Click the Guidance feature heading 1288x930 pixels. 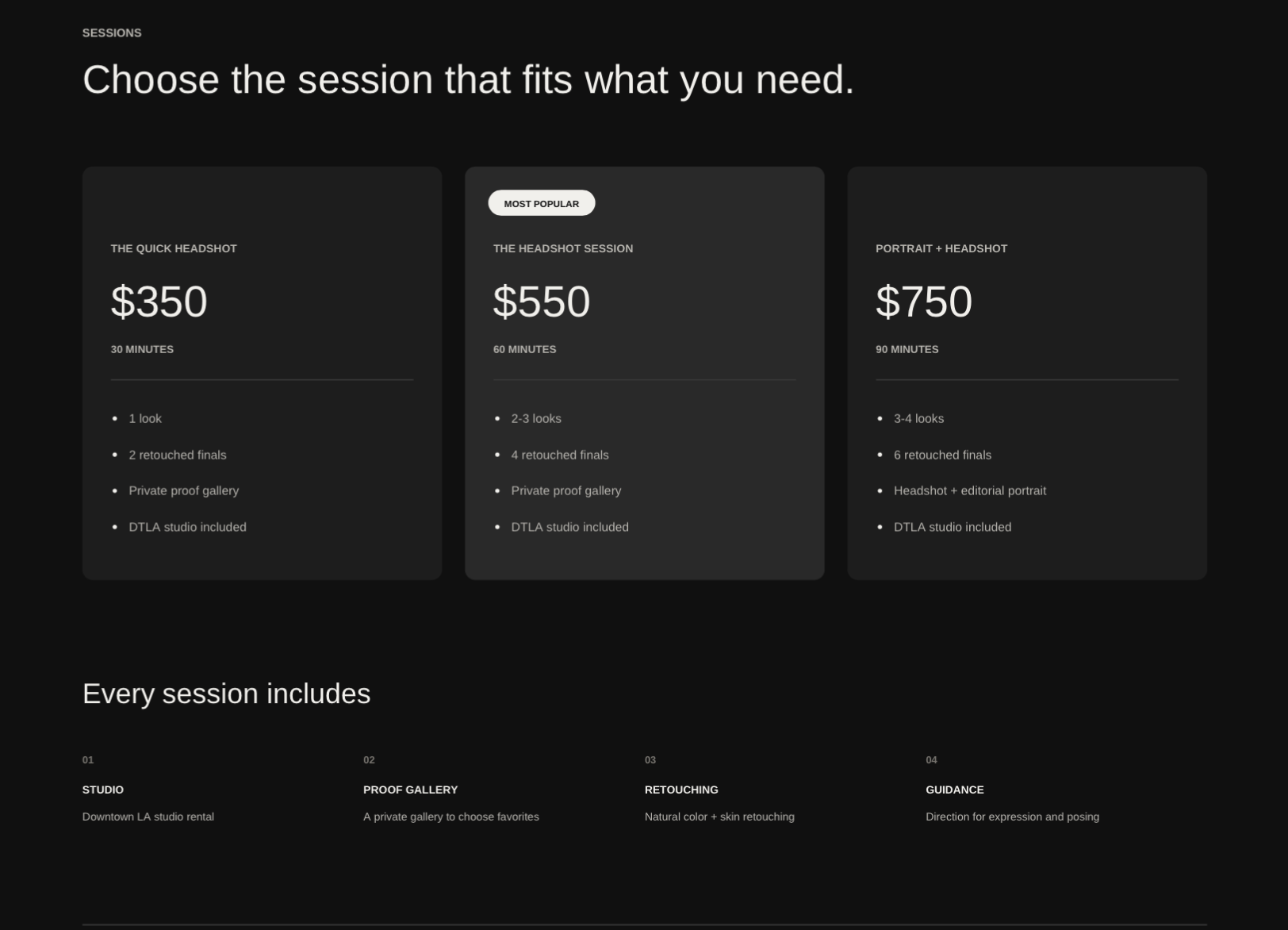click(x=955, y=790)
